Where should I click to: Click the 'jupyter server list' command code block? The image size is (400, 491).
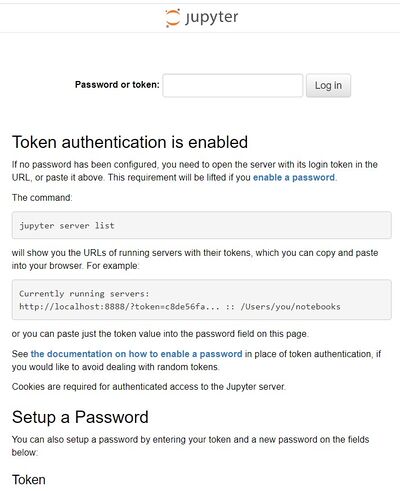click(x=202, y=225)
